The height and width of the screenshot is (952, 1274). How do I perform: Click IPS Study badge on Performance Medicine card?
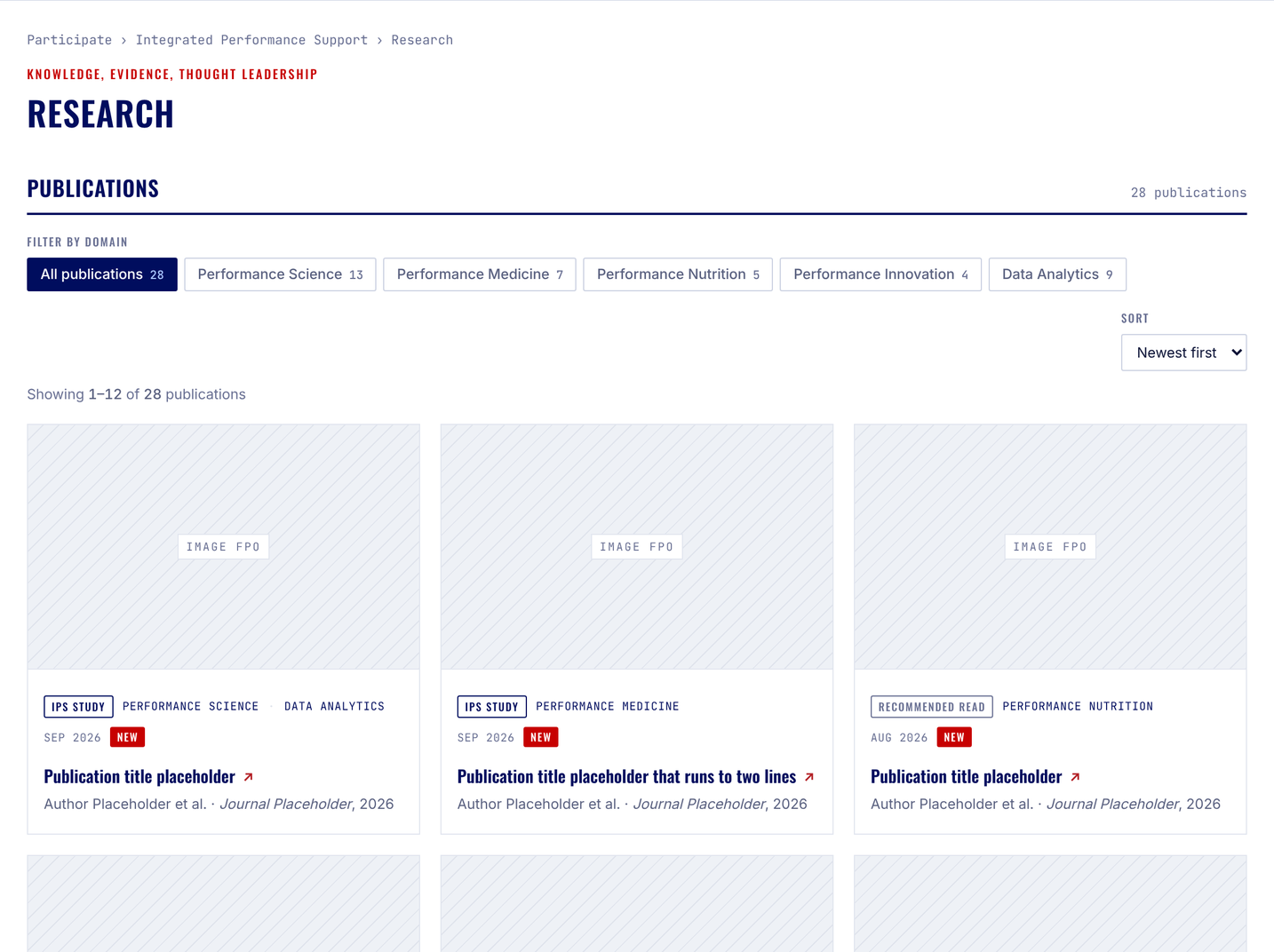pos(491,707)
